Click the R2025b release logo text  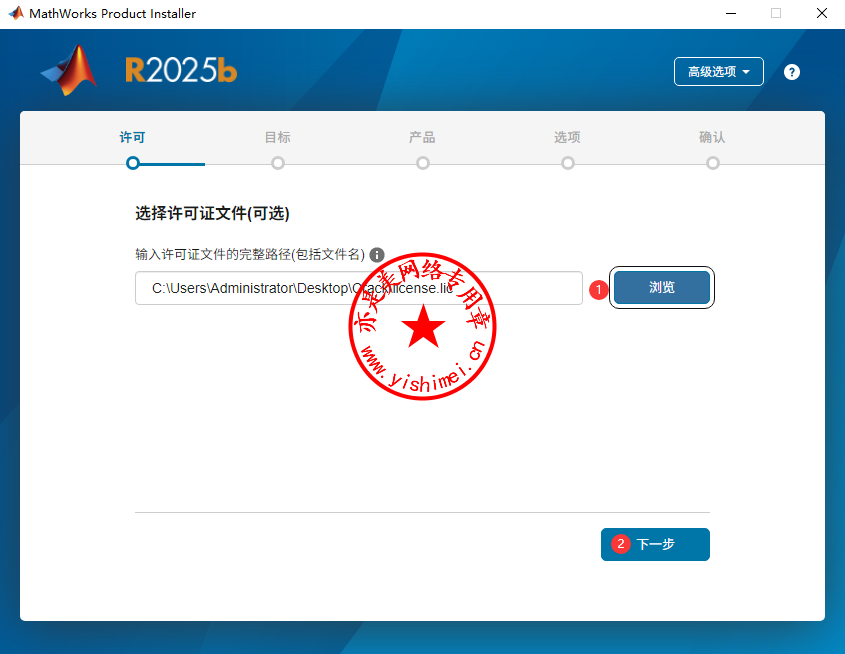point(181,70)
